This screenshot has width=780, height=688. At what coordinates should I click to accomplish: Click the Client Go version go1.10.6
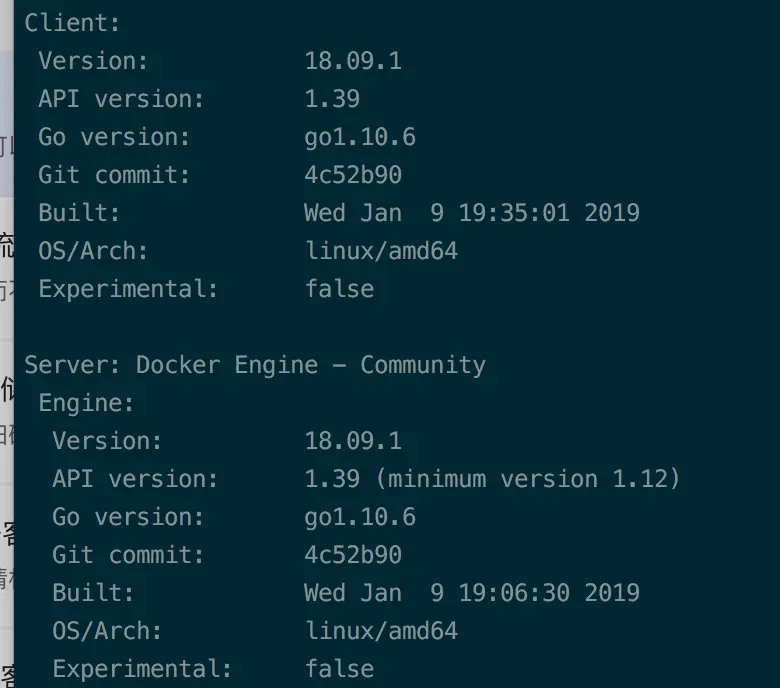pyautogui.click(x=360, y=137)
